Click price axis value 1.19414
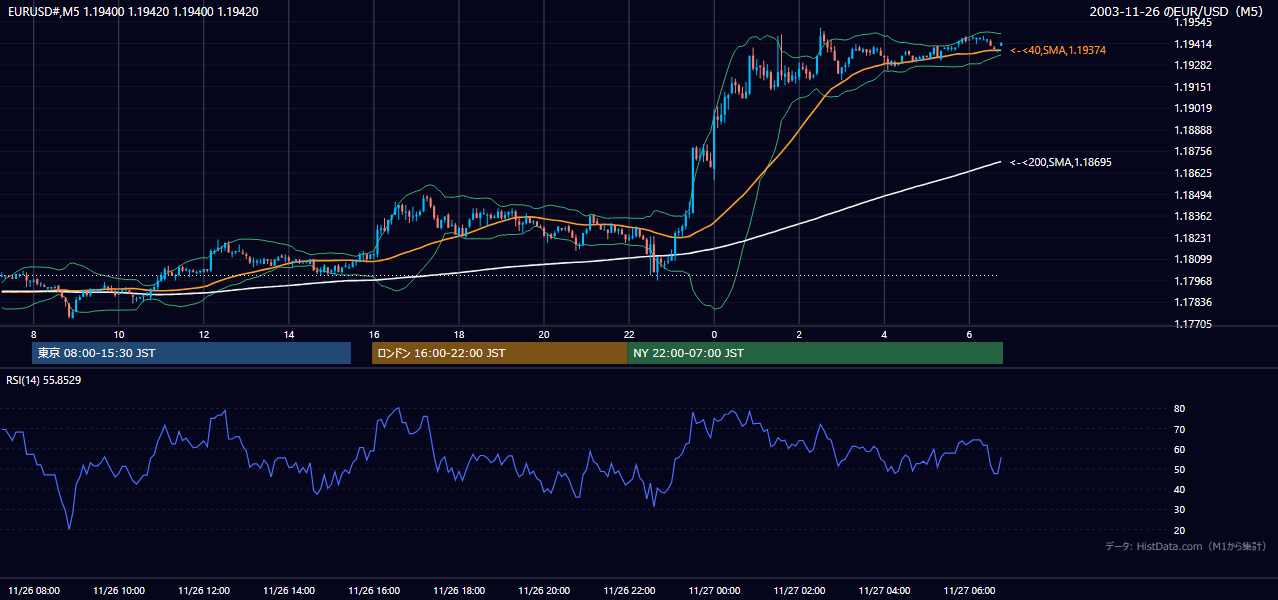The image size is (1278, 600). 1193,44
